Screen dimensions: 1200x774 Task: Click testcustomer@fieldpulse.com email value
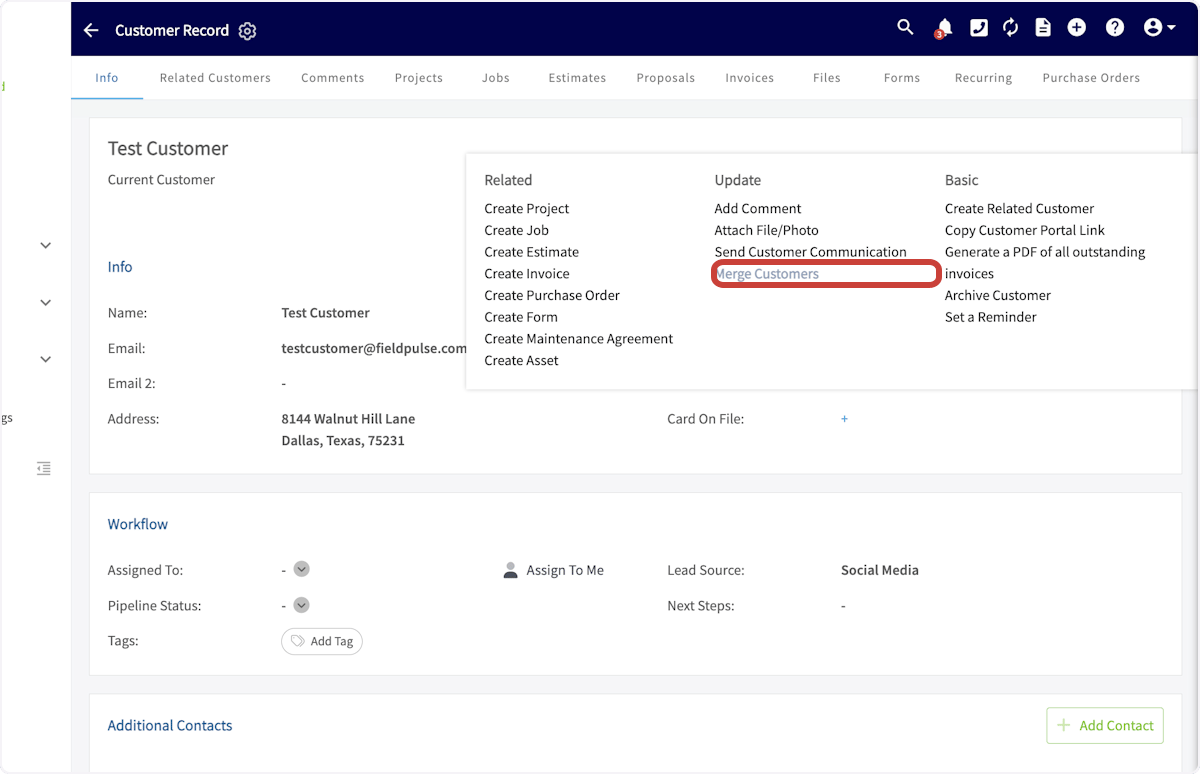[374, 348]
